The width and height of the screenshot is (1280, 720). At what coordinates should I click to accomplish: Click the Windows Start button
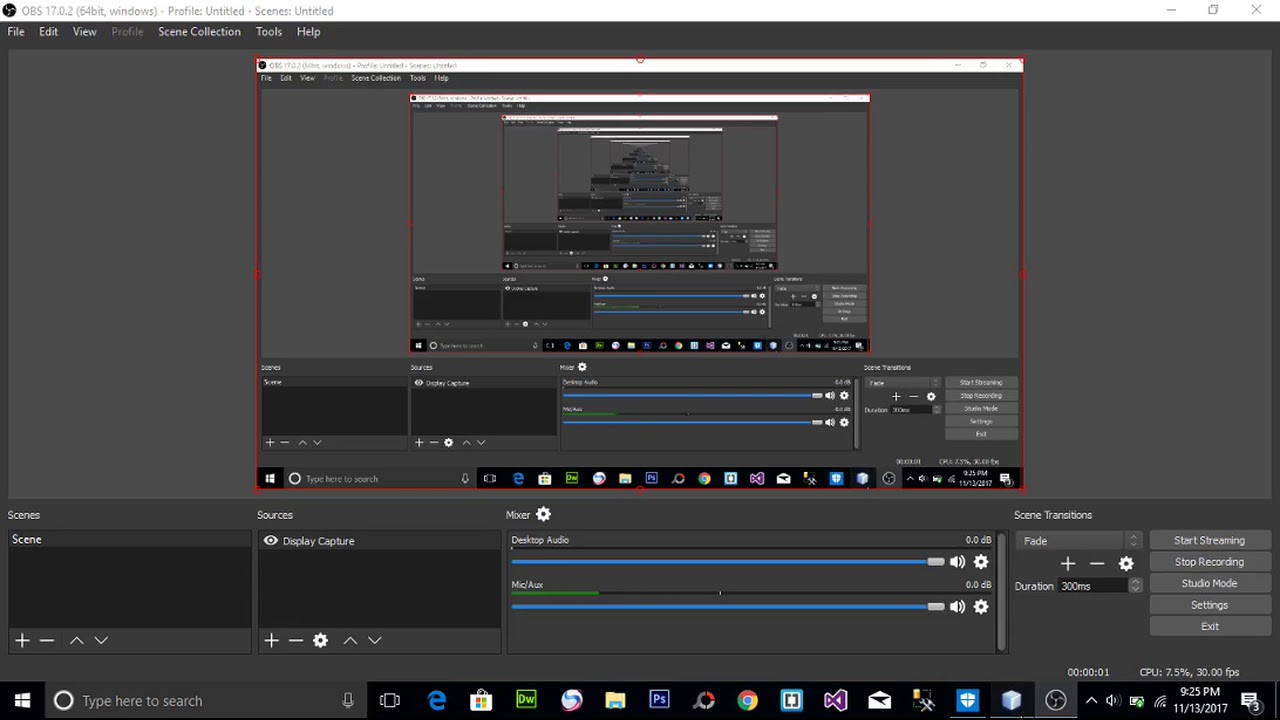click(x=22, y=701)
